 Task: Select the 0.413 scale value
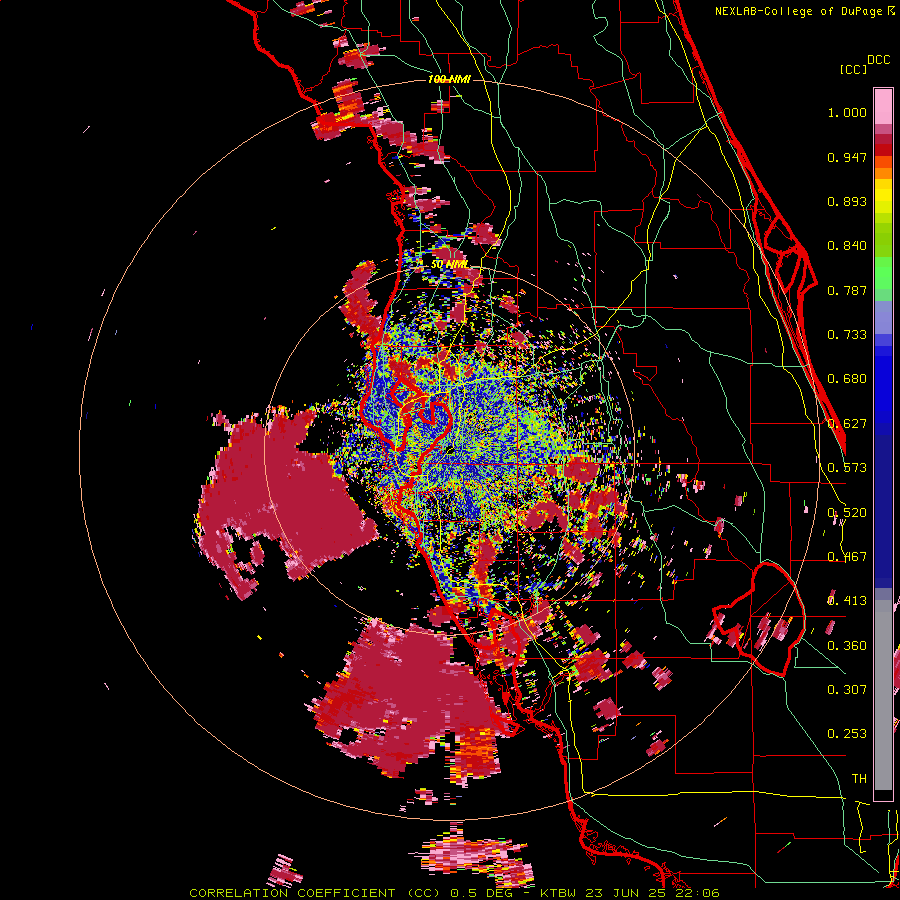tap(847, 601)
